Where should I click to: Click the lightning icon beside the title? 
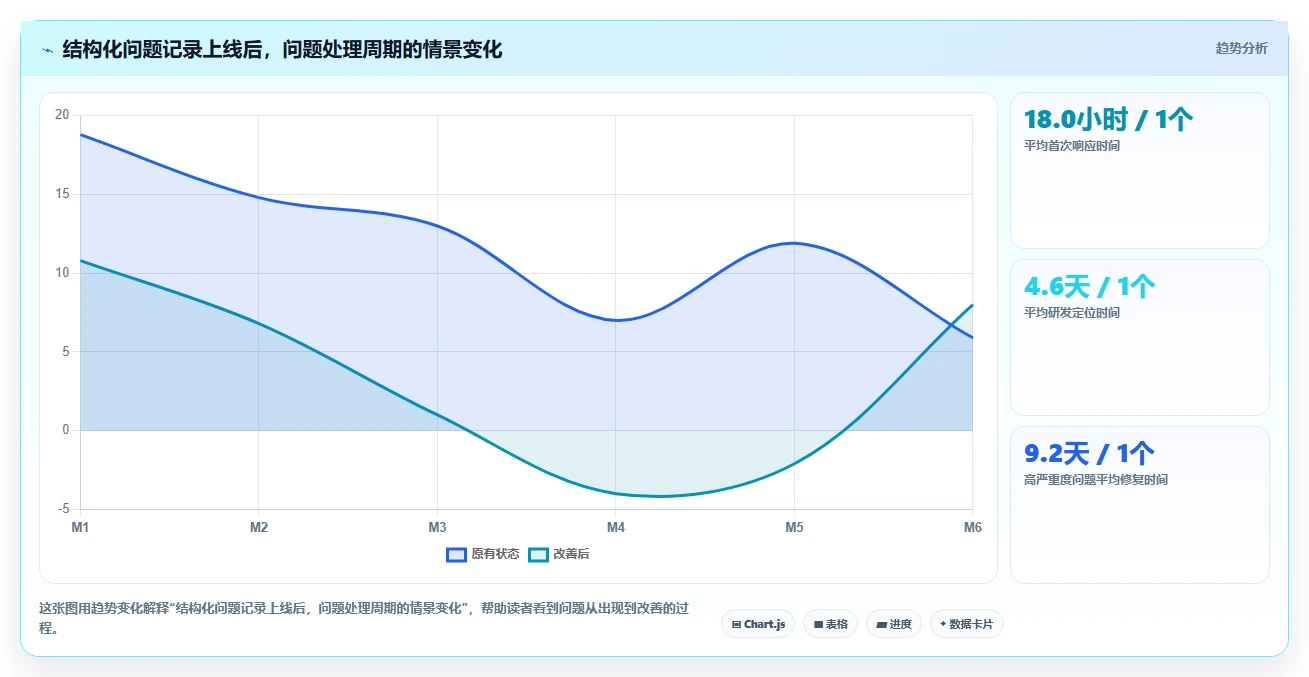click(47, 50)
